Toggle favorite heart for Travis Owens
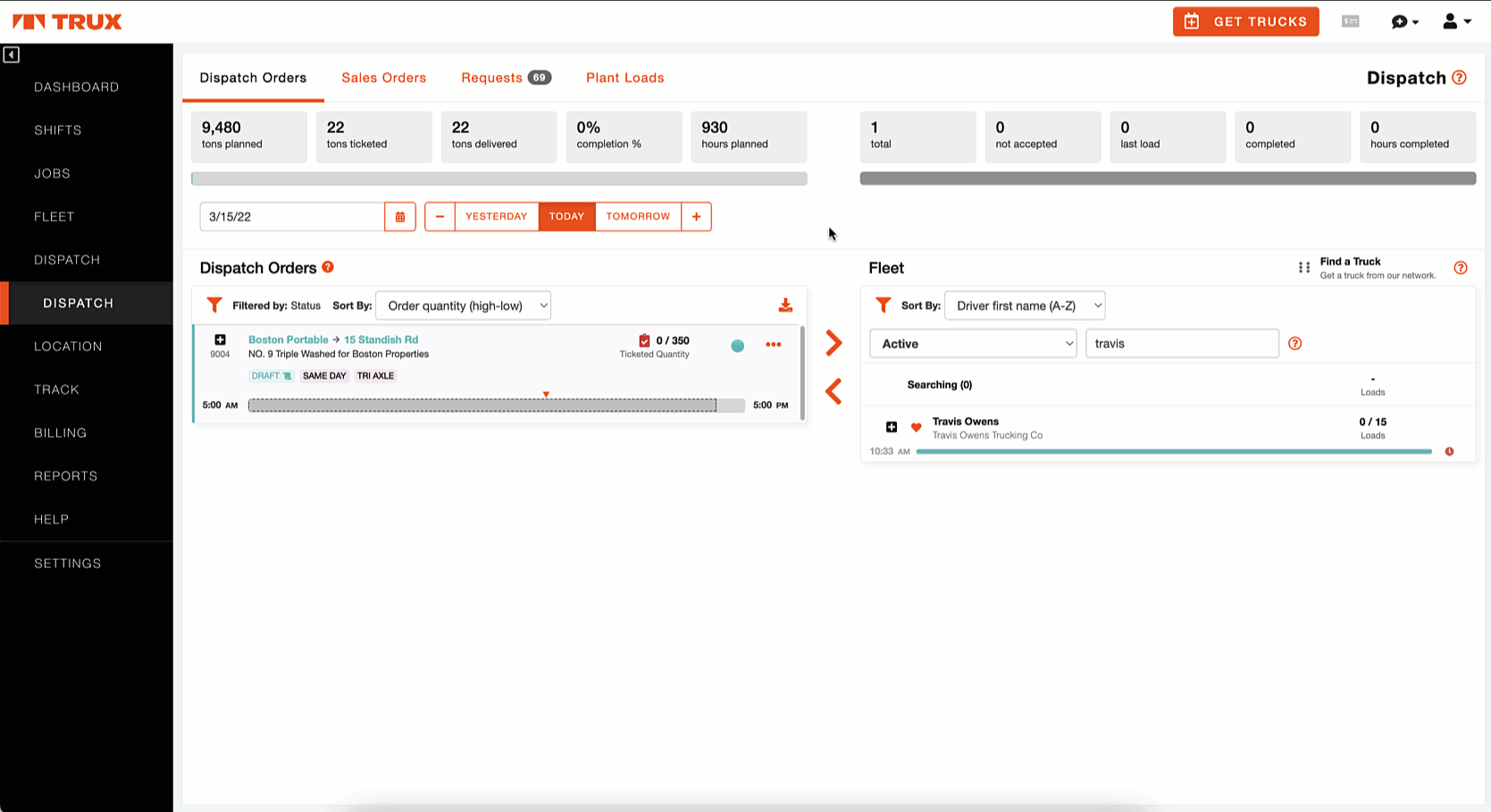The image size is (1491, 812). (916, 428)
